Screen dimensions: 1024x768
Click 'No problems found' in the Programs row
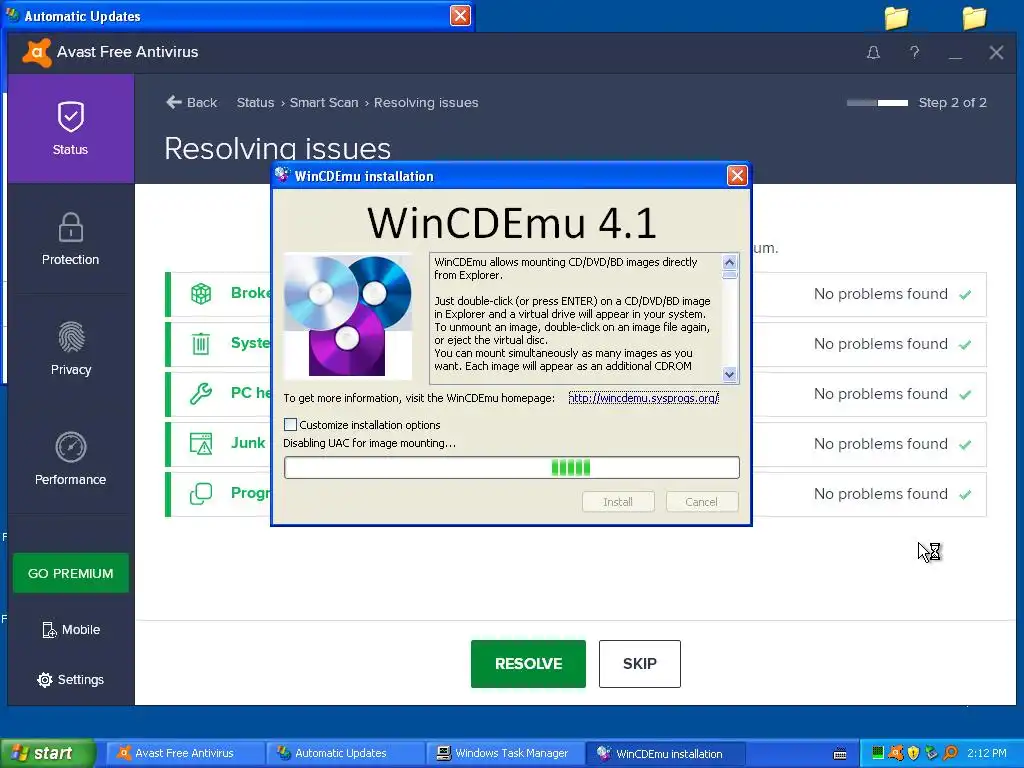880,494
